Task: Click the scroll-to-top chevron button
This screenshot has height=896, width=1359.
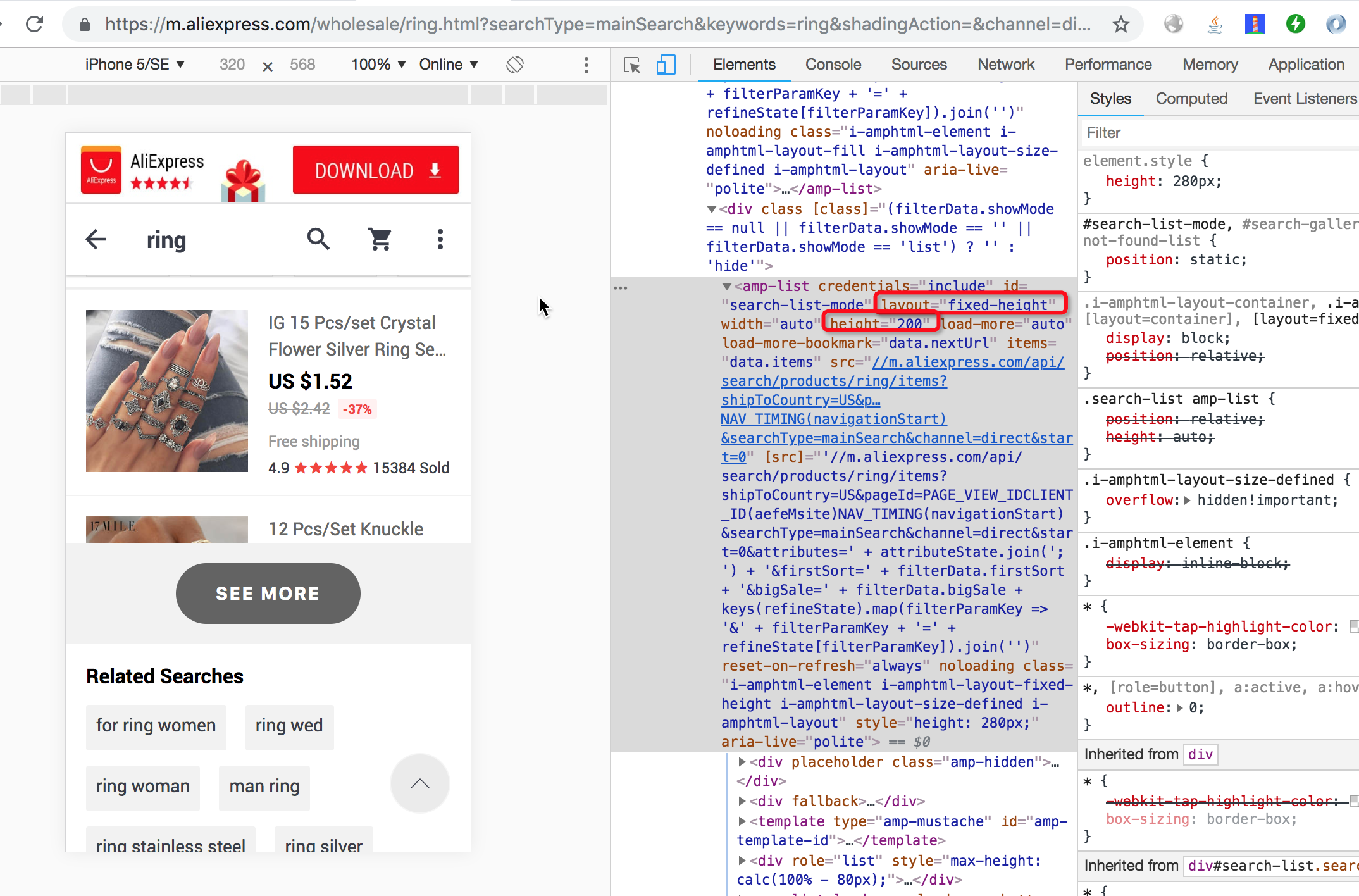Action: click(x=420, y=783)
